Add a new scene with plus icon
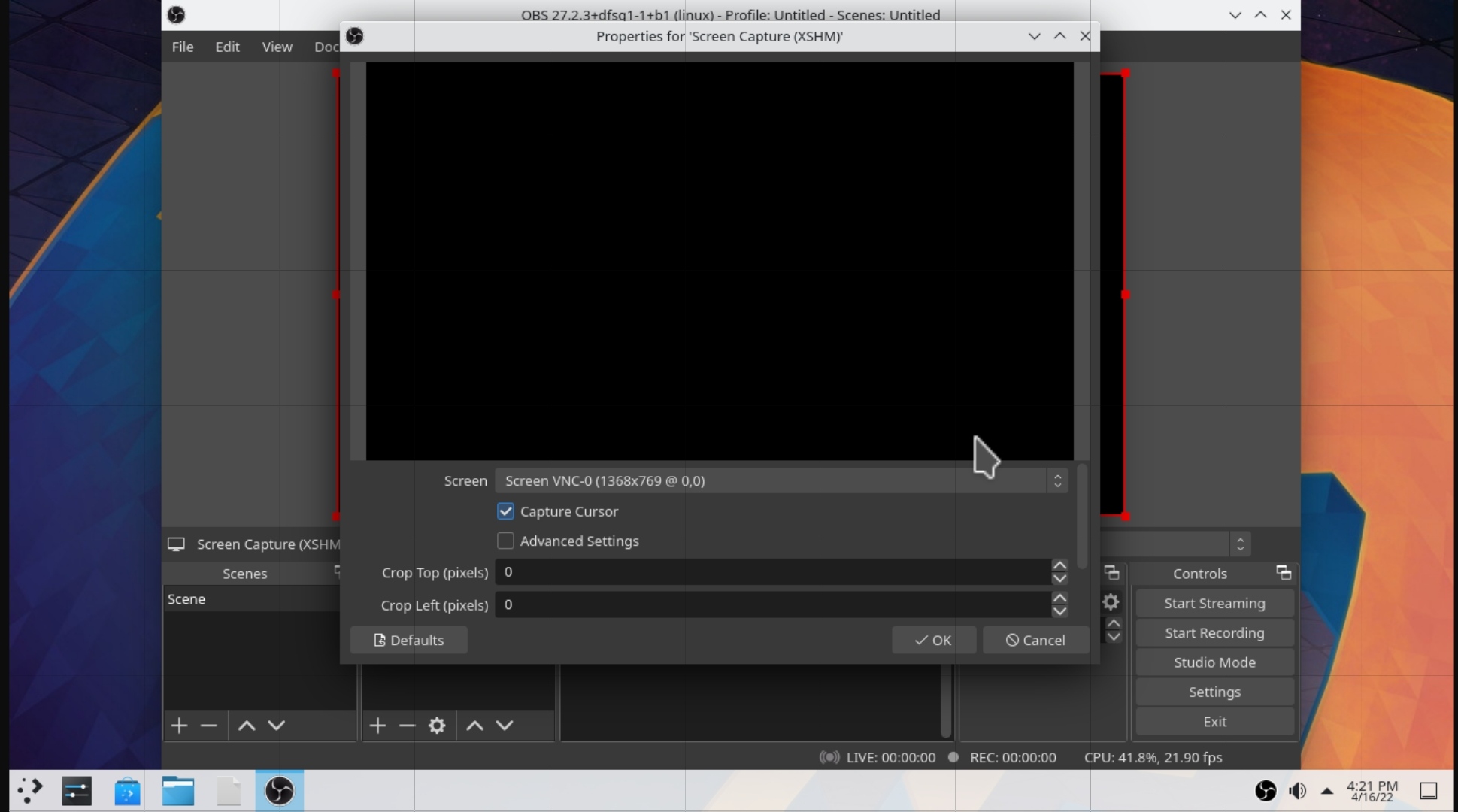Image resolution: width=1458 pixels, height=812 pixels. pos(178,725)
